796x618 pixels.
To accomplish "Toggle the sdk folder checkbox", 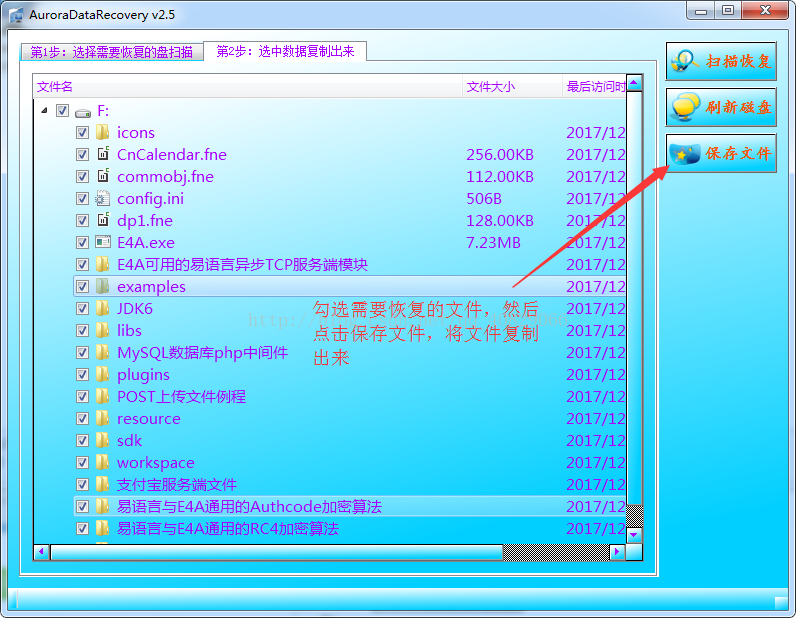I will [x=82, y=441].
